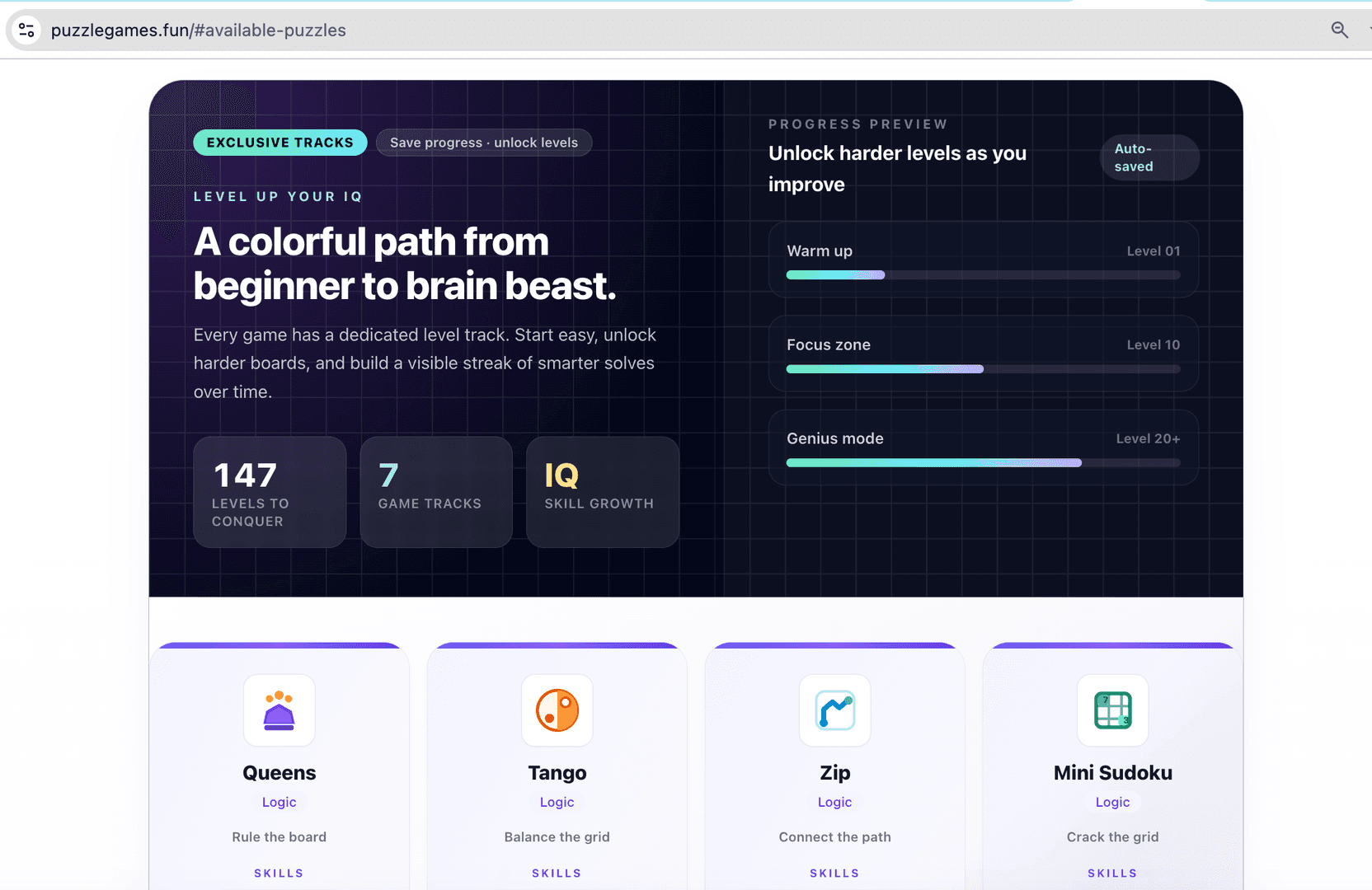Open the Zip game title
The height and width of the screenshot is (890, 1372).
[x=835, y=773]
